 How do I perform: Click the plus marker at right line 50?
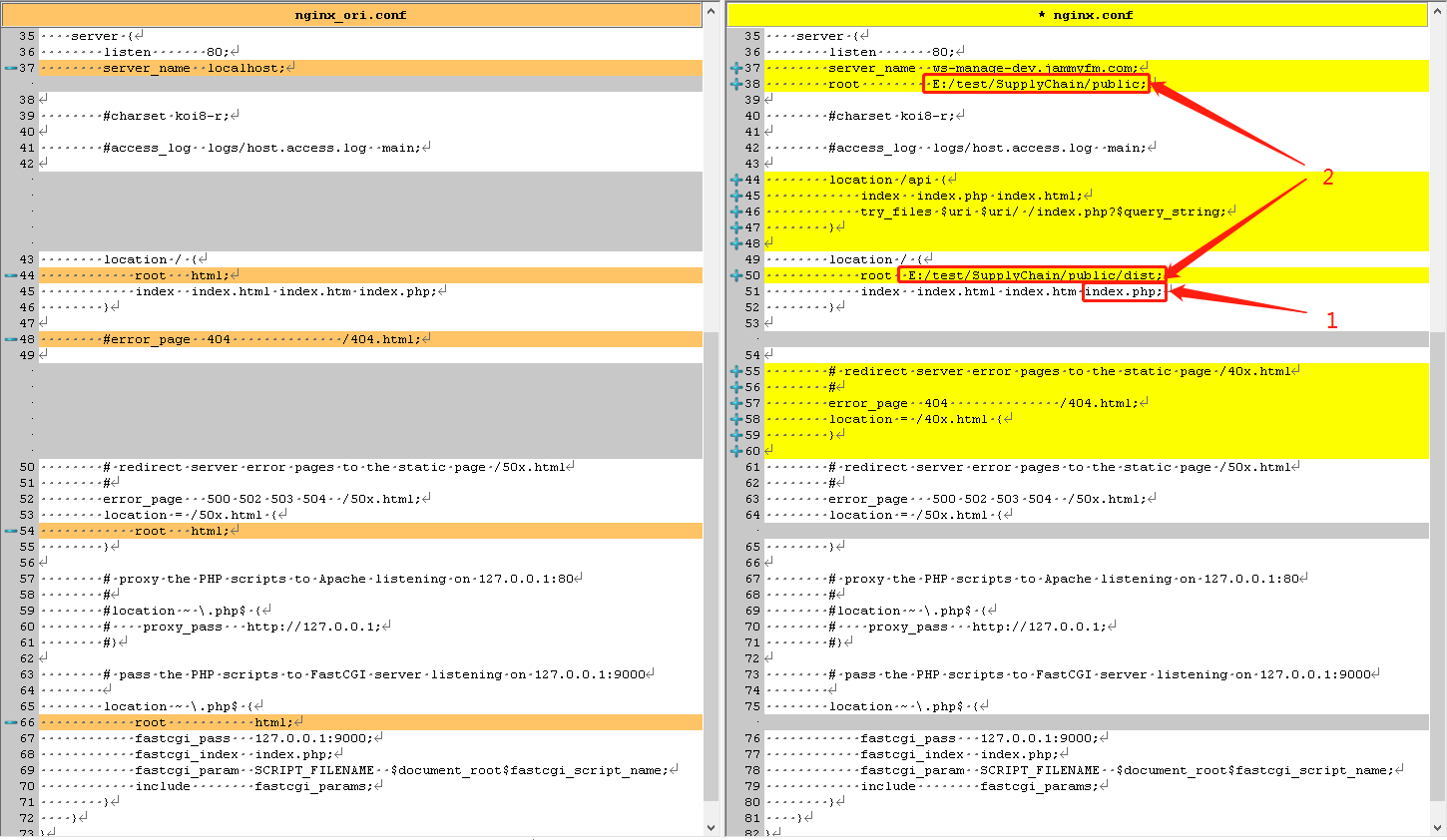(736, 275)
